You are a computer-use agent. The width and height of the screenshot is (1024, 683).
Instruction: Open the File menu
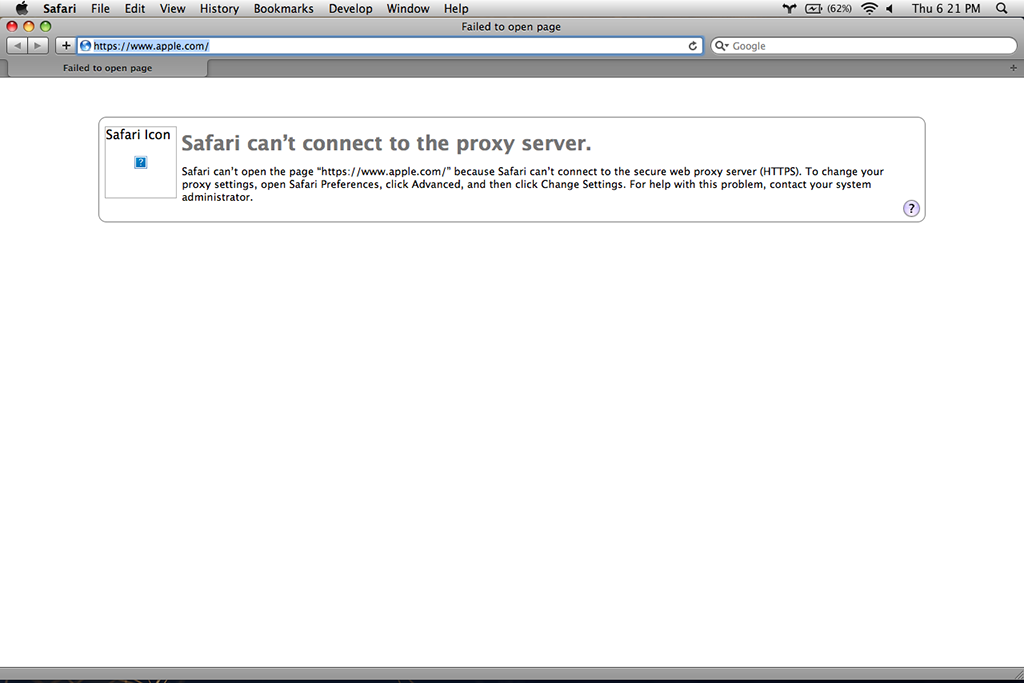[100, 8]
